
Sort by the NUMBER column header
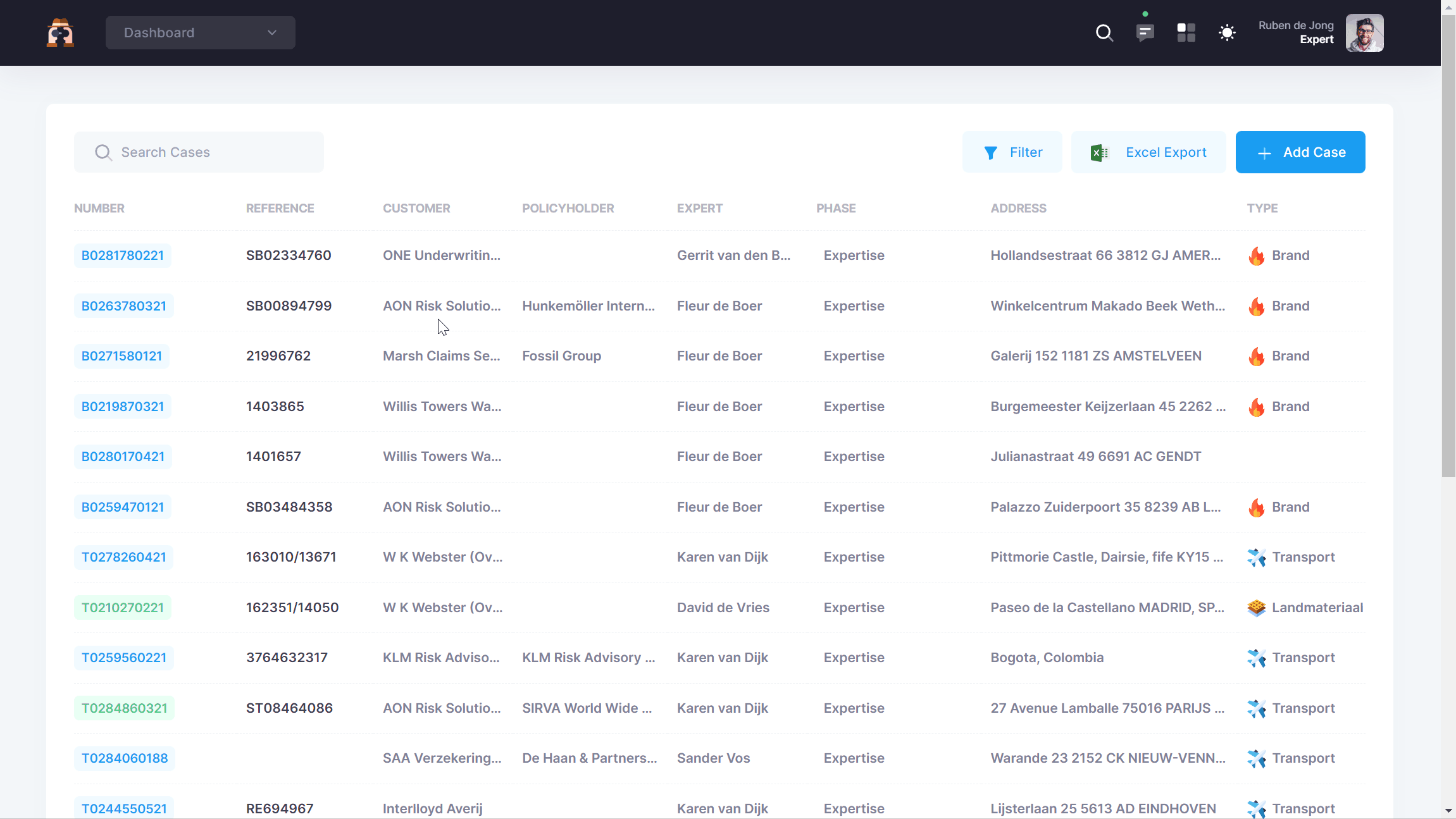[x=99, y=208]
